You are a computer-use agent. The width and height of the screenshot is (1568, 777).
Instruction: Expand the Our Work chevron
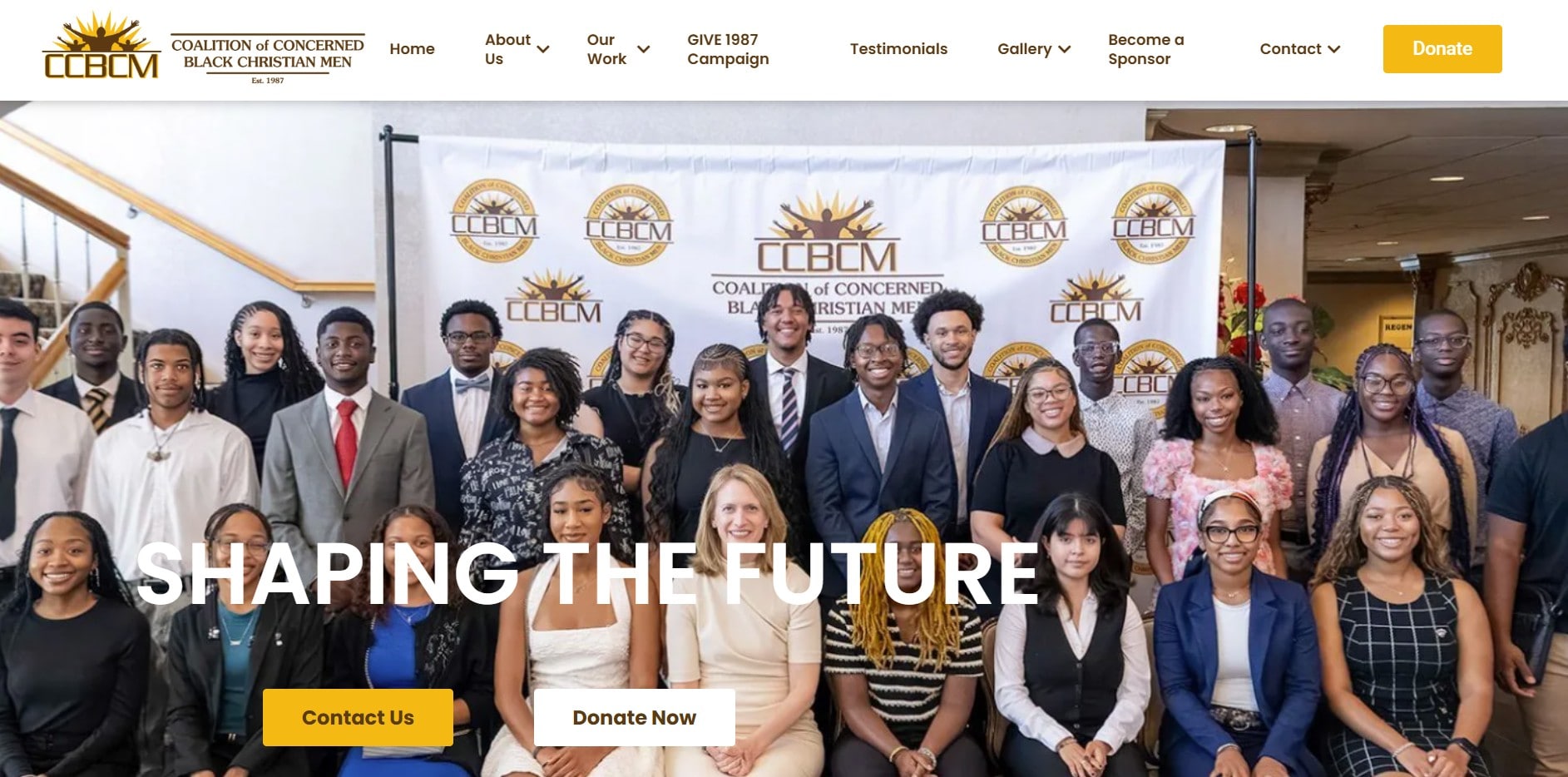[643, 49]
